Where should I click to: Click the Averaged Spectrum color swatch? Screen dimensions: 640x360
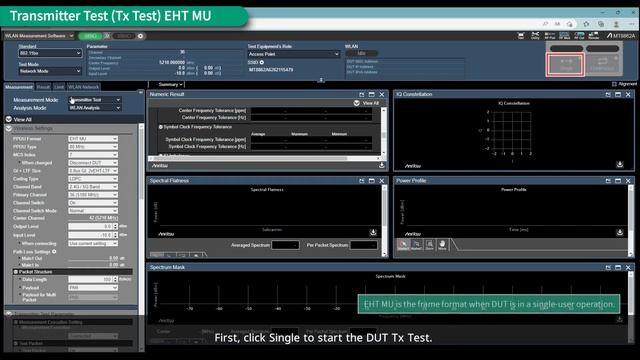[x=285, y=245]
